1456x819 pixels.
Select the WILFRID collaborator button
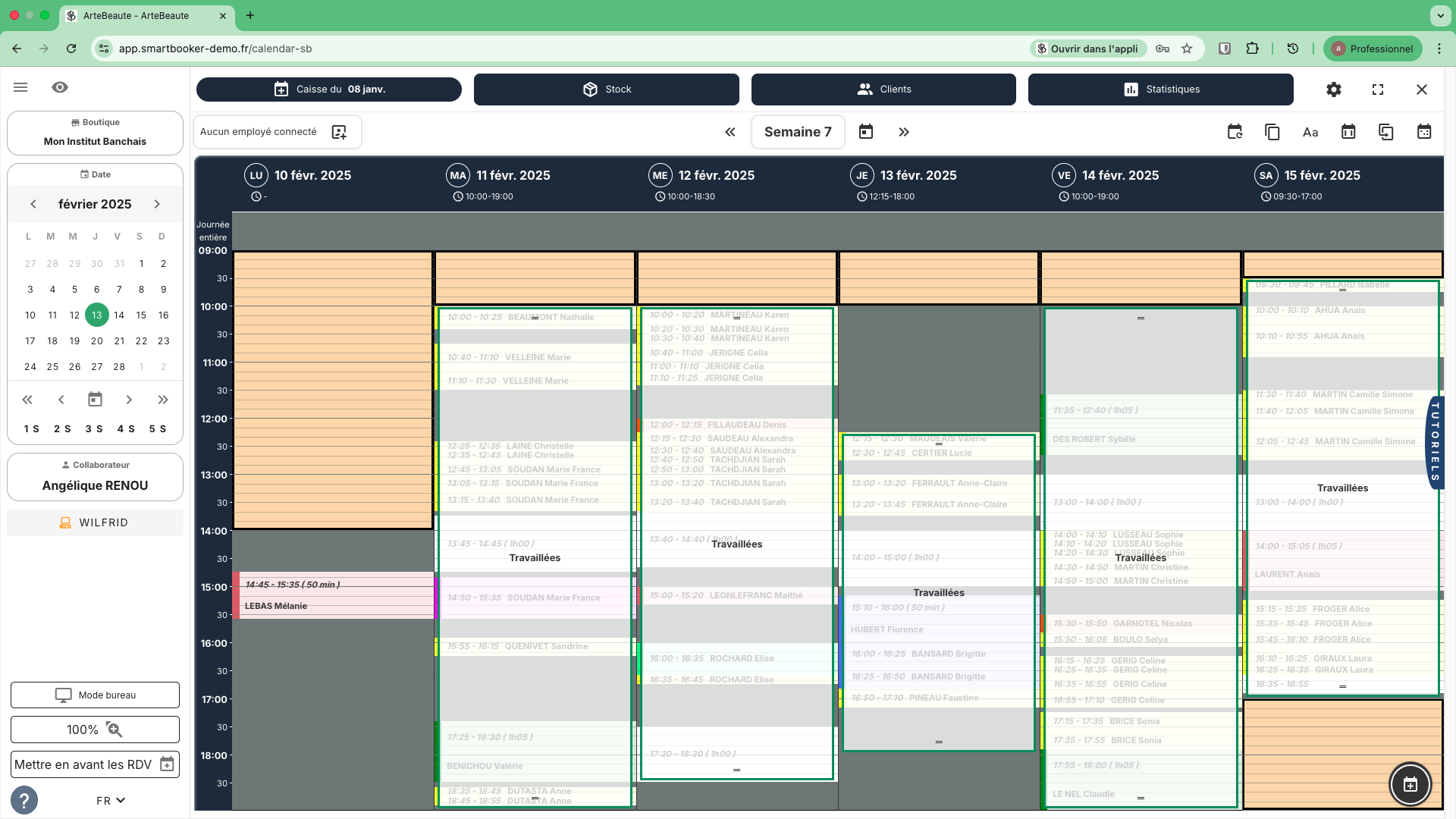[x=95, y=522]
